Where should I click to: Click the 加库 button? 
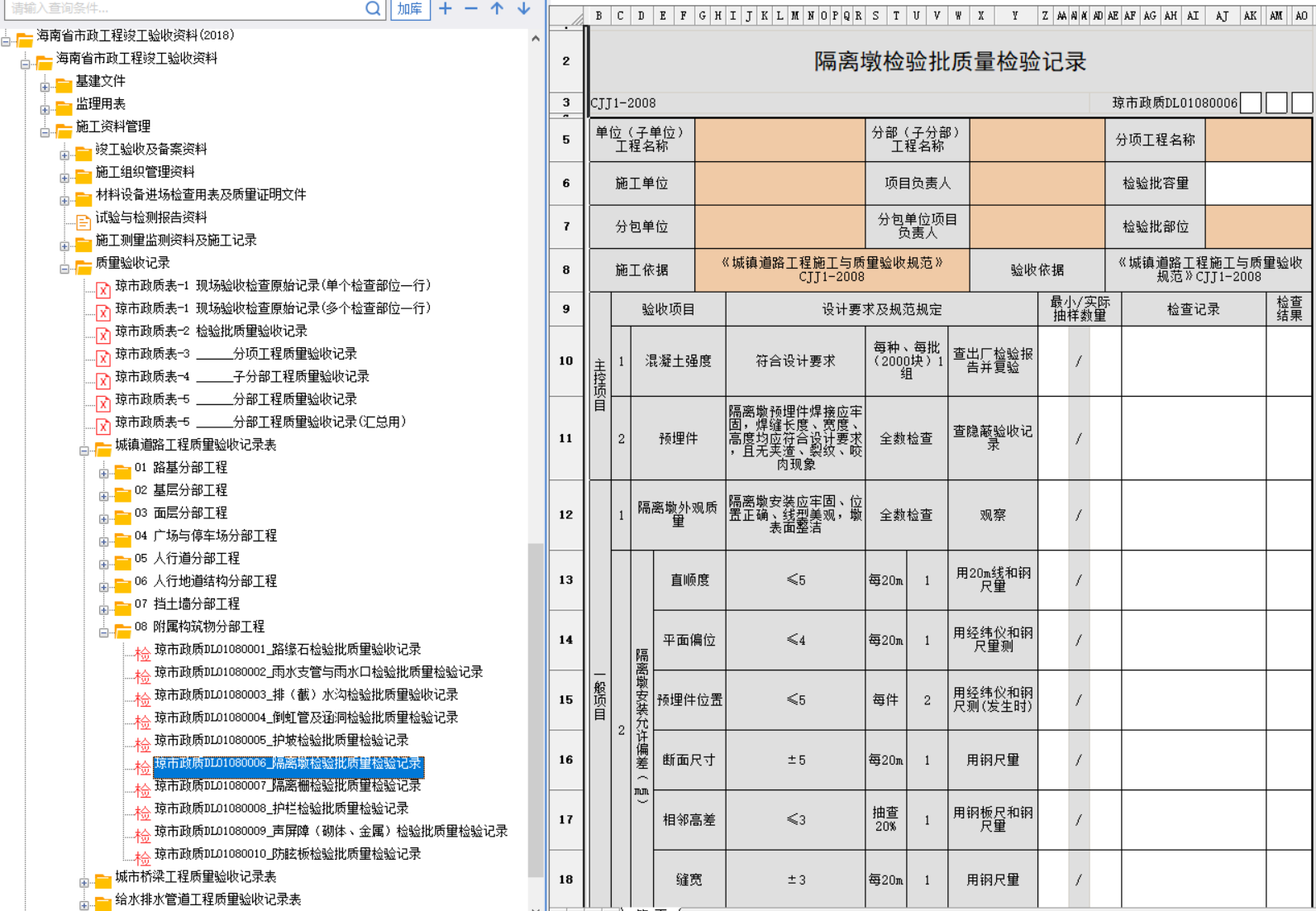click(x=410, y=8)
